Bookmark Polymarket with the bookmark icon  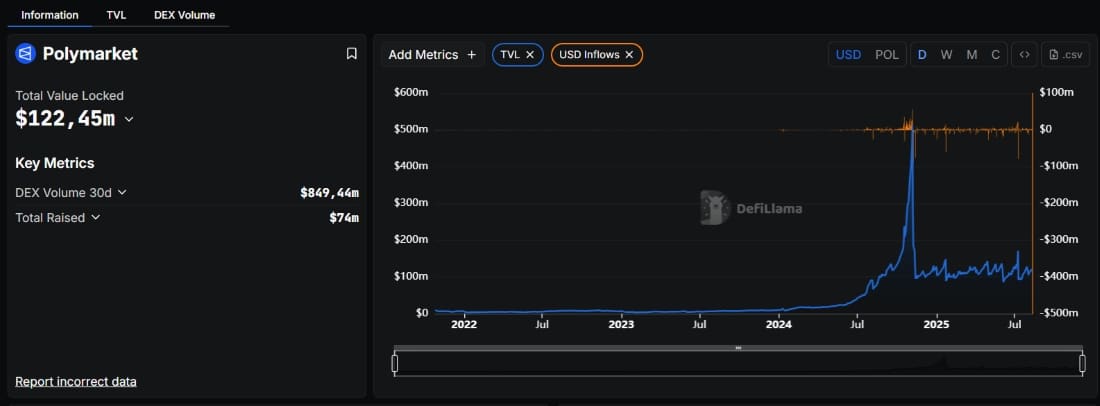click(351, 53)
